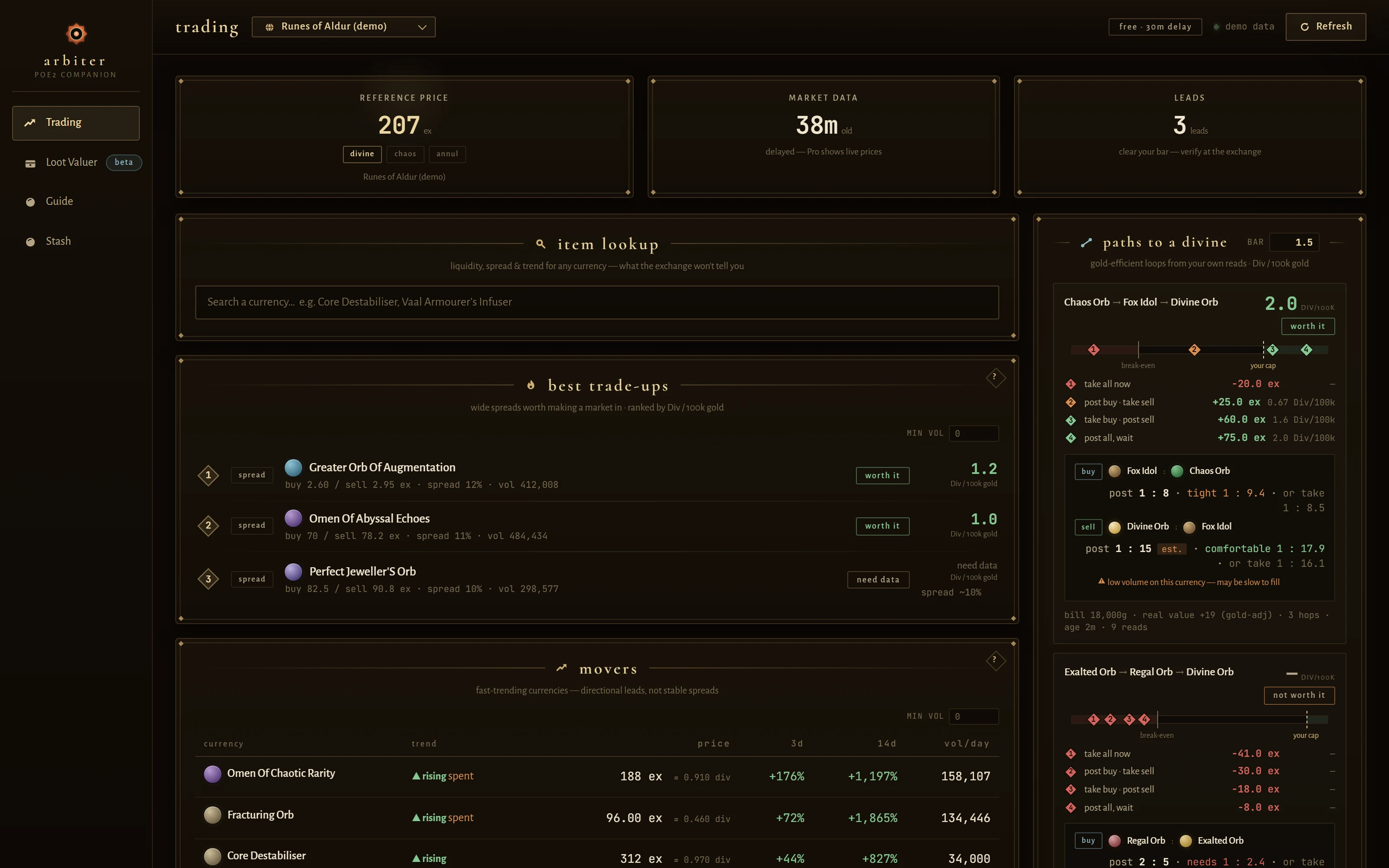Click the take all now -20.0 ex row

coord(1200,384)
